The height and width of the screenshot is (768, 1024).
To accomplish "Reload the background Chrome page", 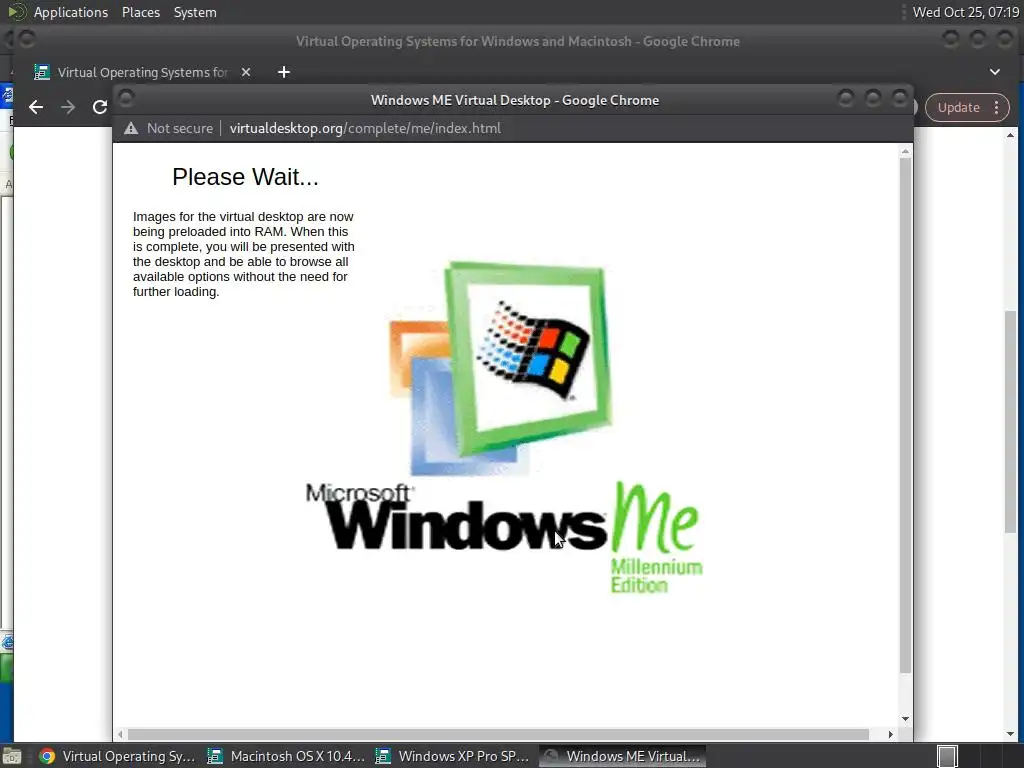I will coord(99,107).
